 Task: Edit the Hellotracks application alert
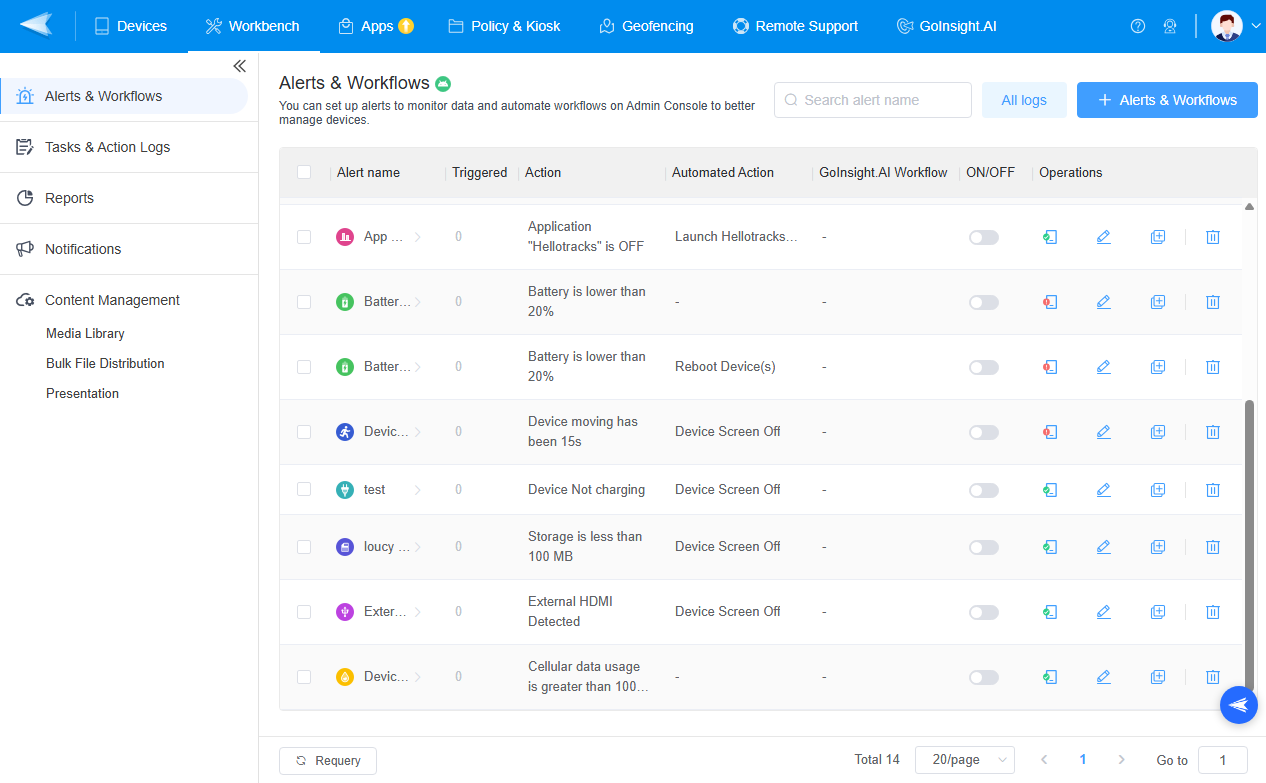[x=1104, y=237]
